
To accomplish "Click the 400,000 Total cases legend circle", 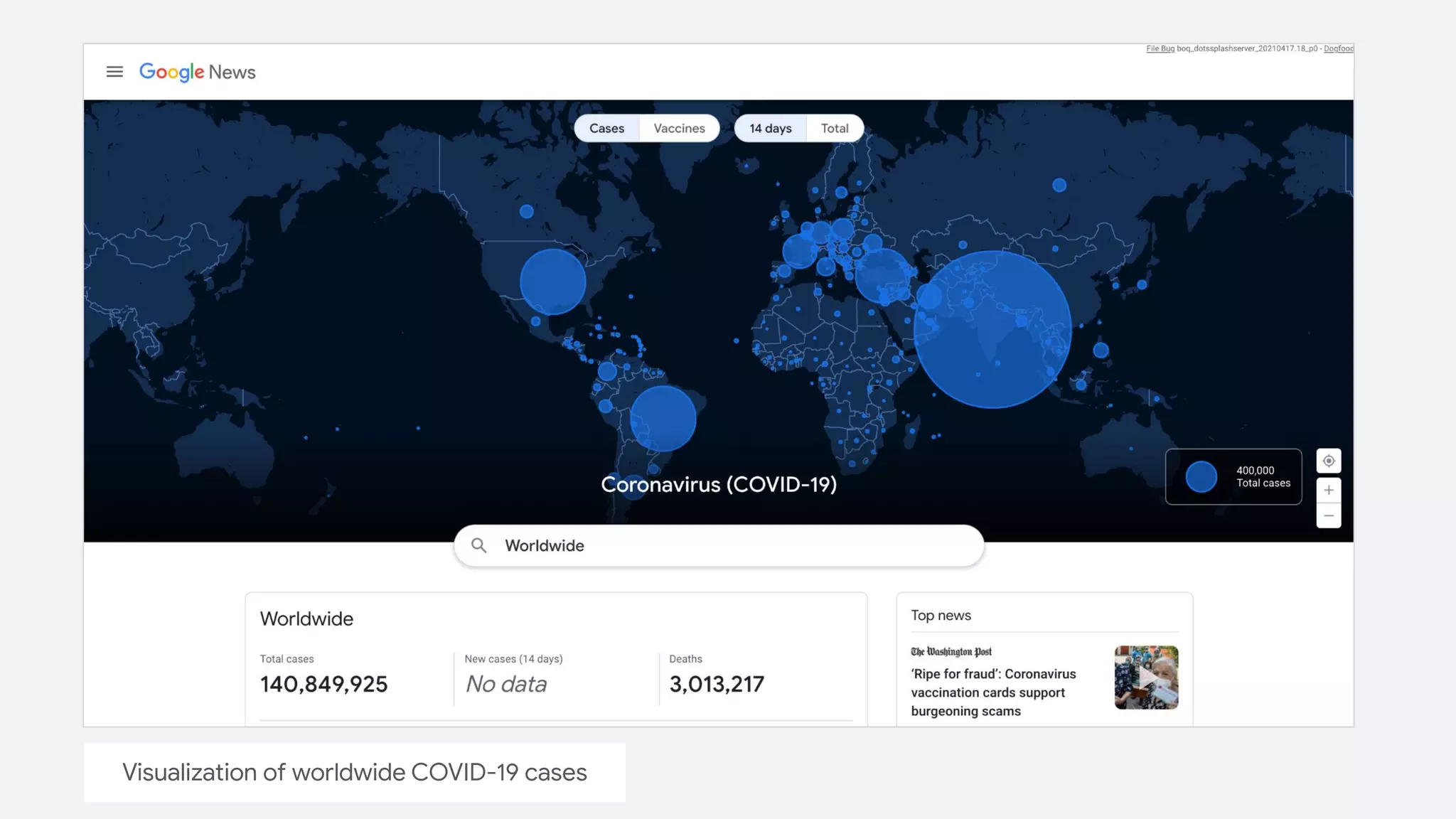I will click(x=1201, y=476).
